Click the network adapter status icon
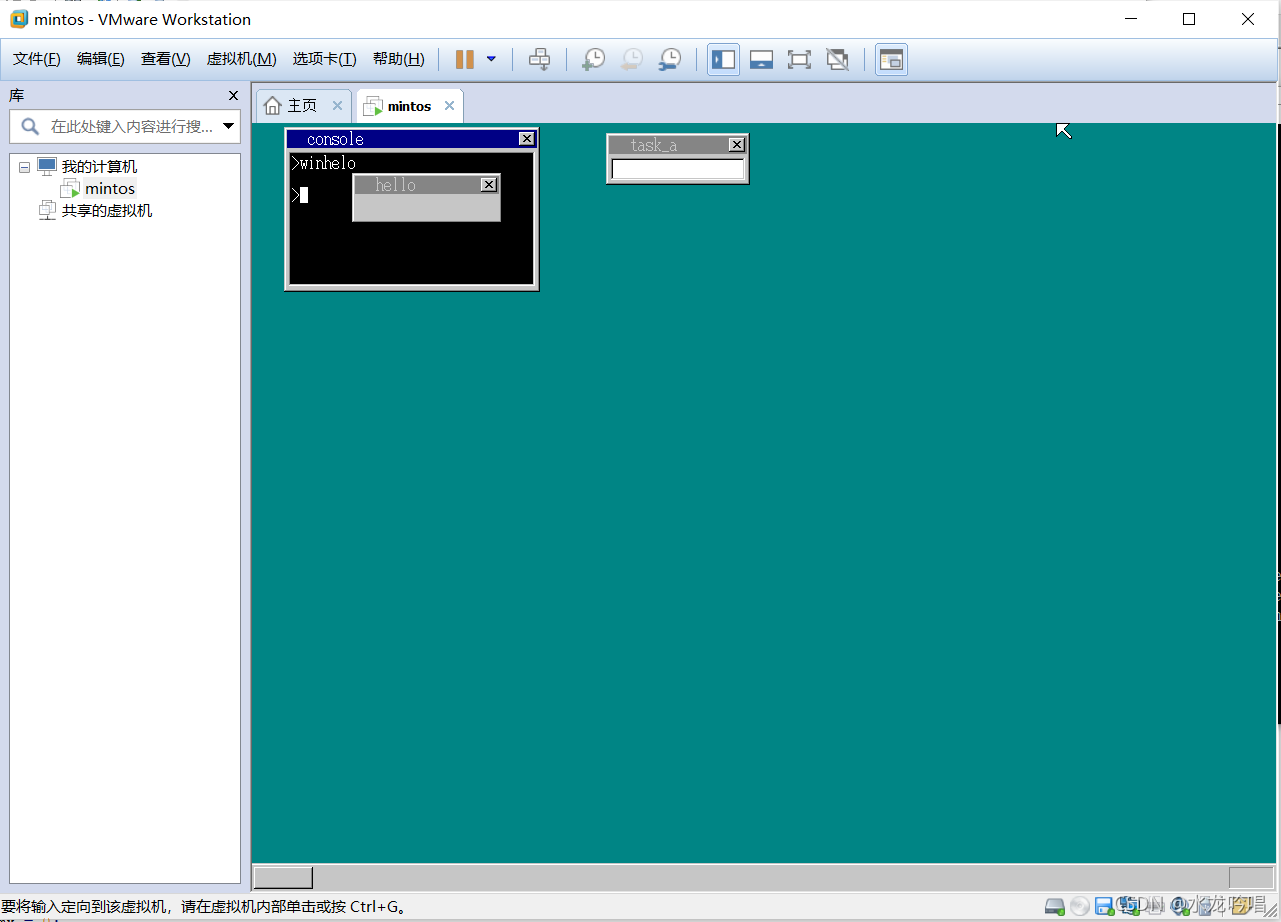Image resolution: width=1281 pixels, height=922 pixels. click(x=1128, y=906)
